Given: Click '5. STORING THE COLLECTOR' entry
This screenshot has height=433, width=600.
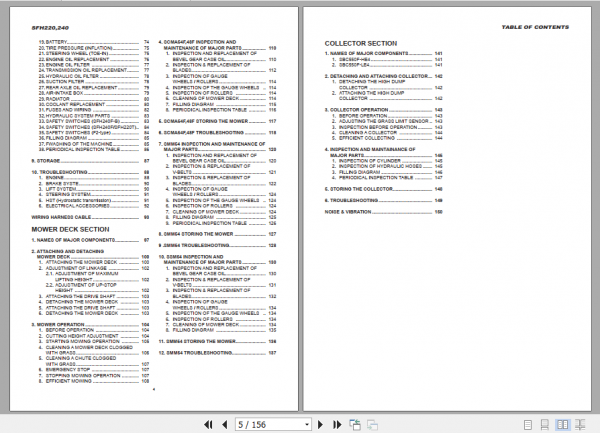Looking at the screenshot, I should pyautogui.click(x=383, y=189).
